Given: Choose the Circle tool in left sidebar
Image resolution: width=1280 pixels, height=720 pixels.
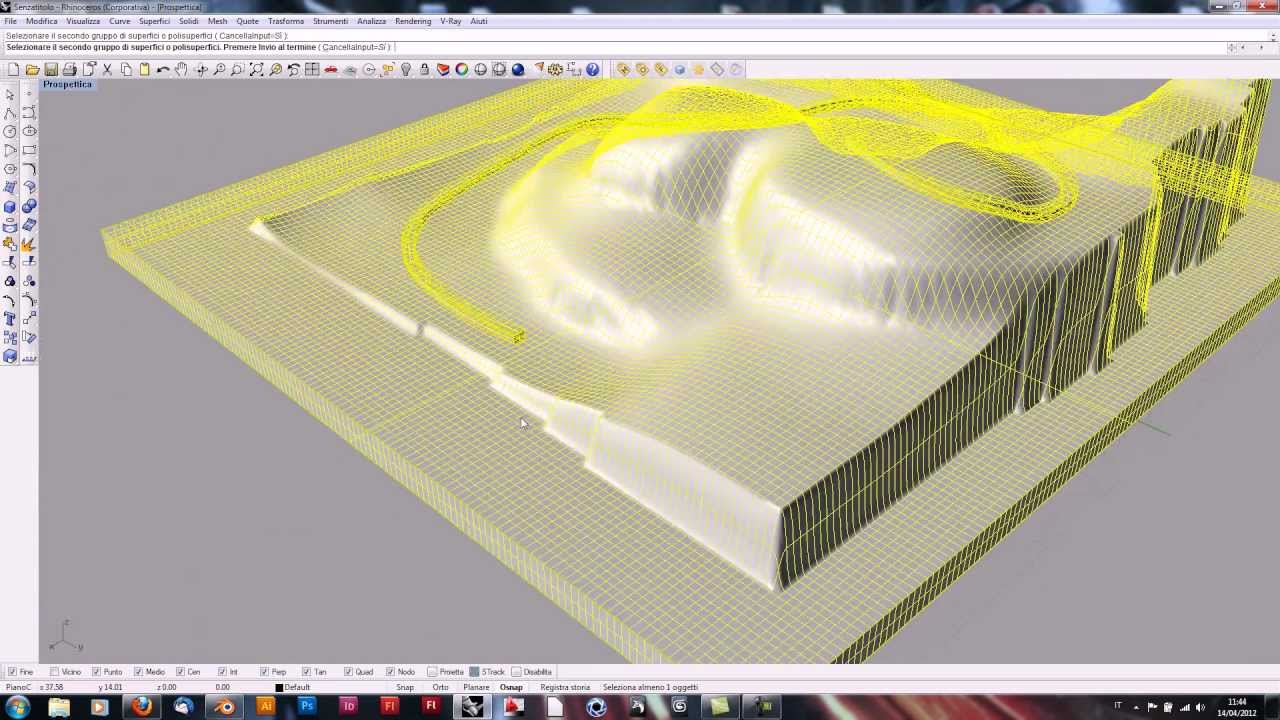Looking at the screenshot, I should 10,131.
